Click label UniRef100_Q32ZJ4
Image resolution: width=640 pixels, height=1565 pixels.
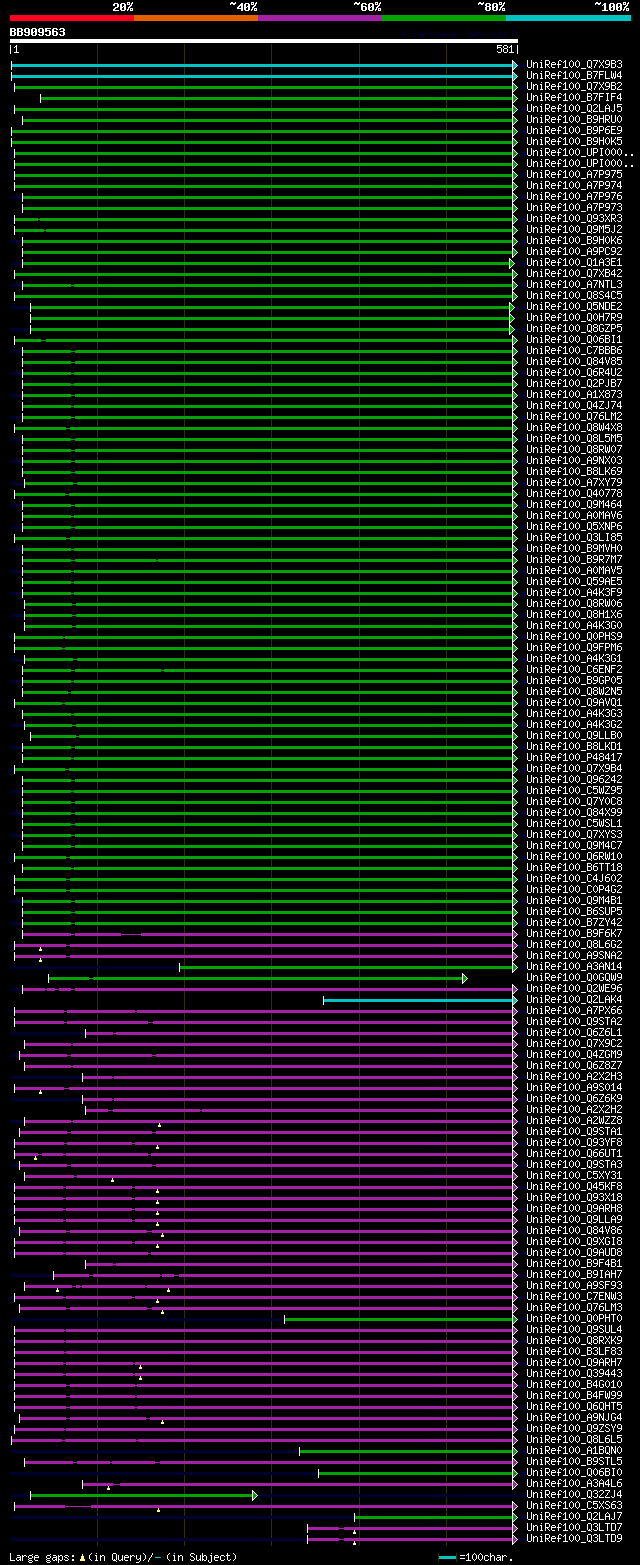click(574, 1494)
